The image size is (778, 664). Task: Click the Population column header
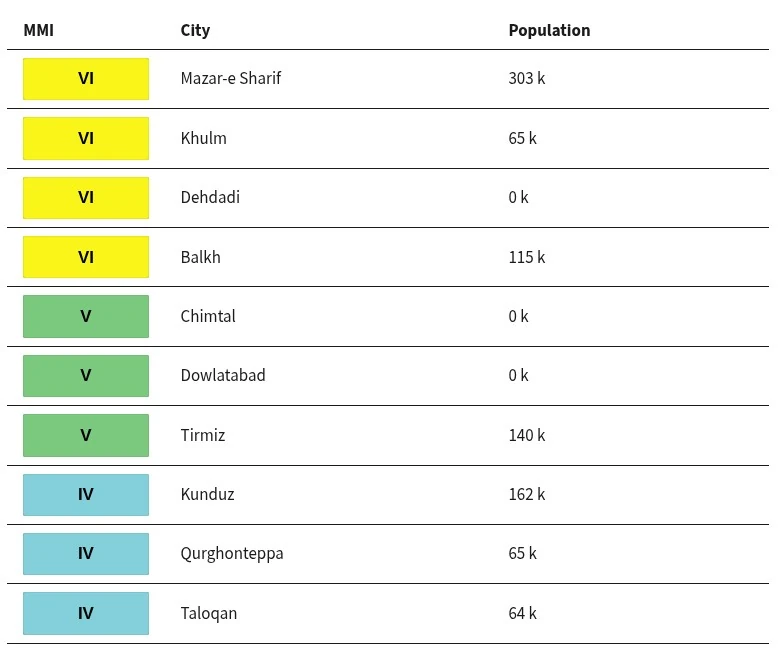click(x=549, y=30)
